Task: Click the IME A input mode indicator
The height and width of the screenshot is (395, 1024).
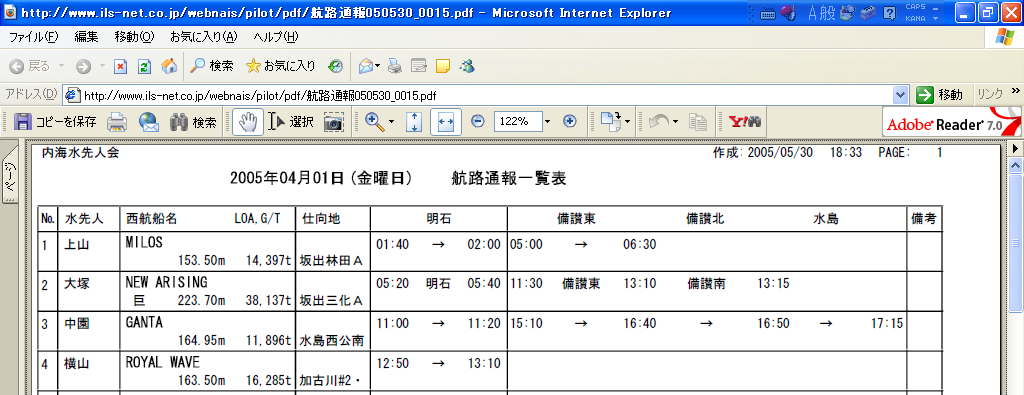Action: pos(813,12)
